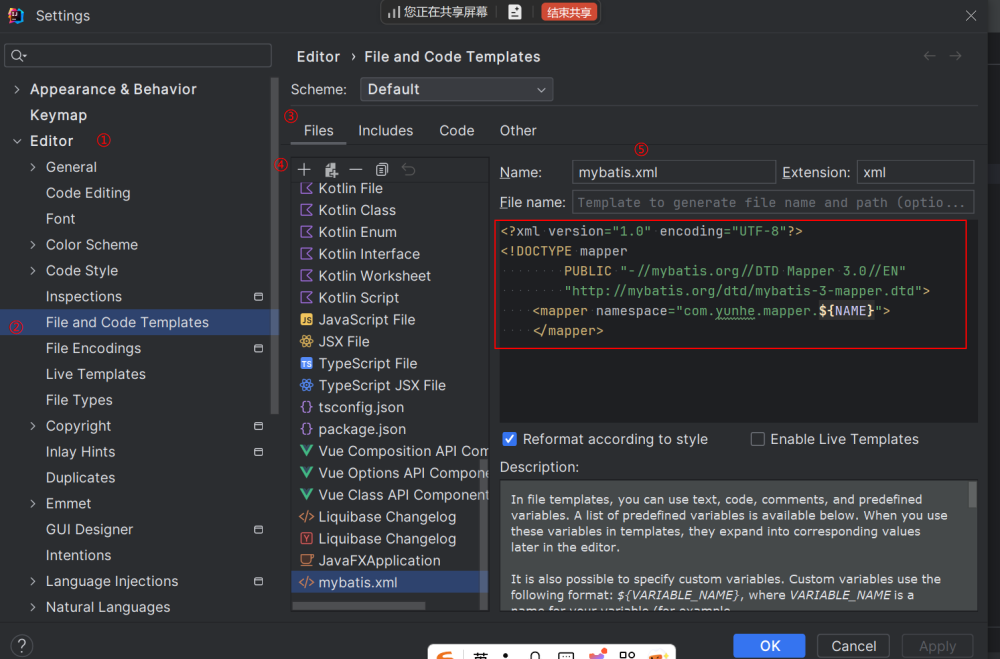Click the back navigation arrow
The width and height of the screenshot is (1000, 659).
(930, 56)
